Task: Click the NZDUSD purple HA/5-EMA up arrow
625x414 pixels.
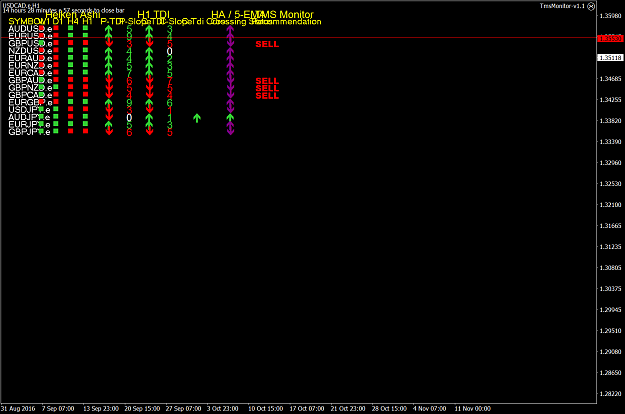Action: click(230, 52)
